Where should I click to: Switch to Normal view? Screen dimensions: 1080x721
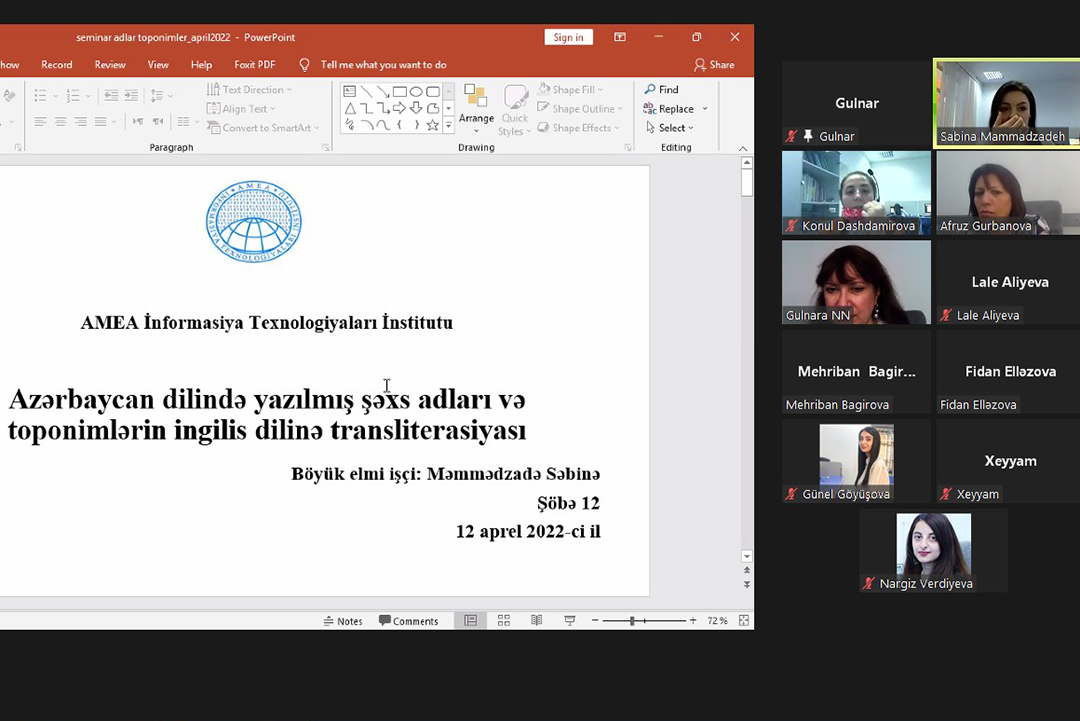470,620
